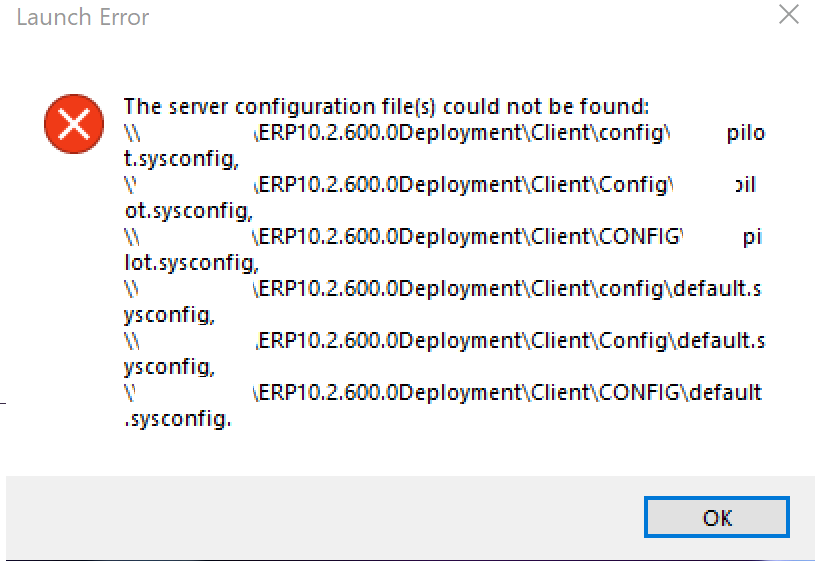Viewport: 815px width, 561px height.
Task: Click the 'ot.sysconfig,' text line
Action: (x=188, y=211)
